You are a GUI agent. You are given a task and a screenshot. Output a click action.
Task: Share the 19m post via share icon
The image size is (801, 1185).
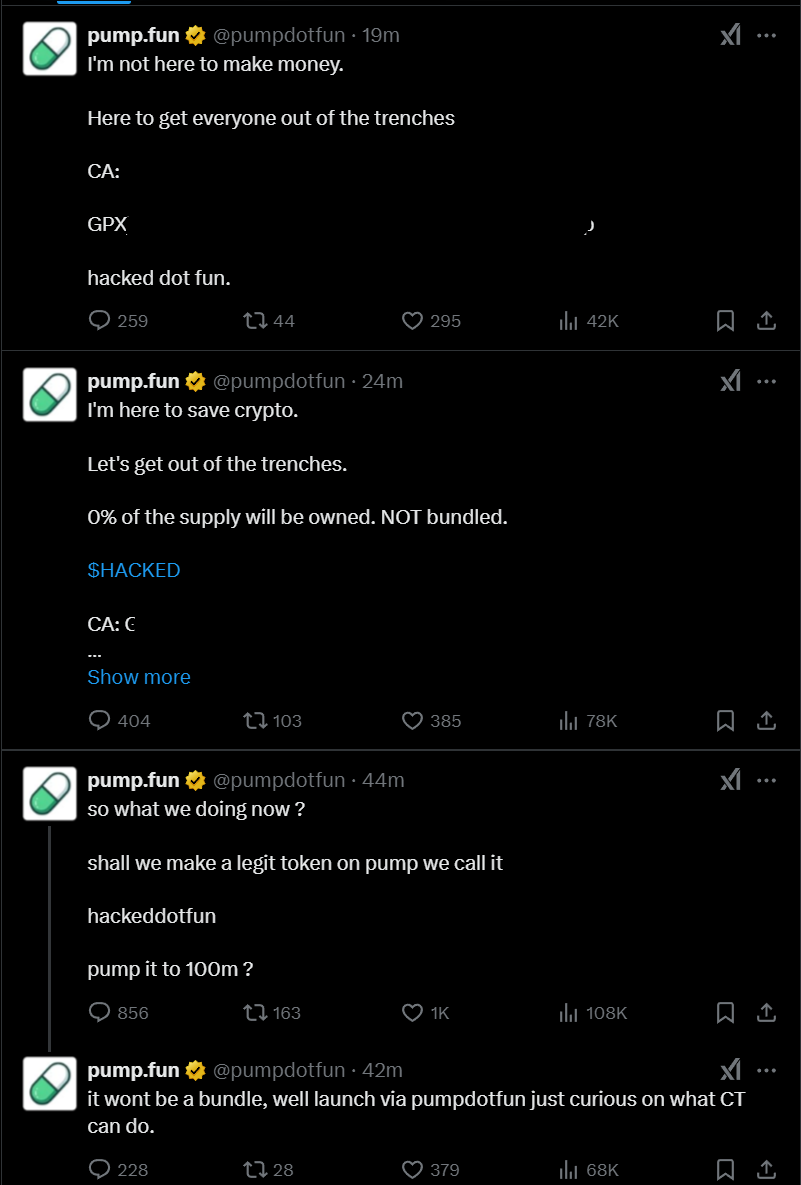coord(766,321)
